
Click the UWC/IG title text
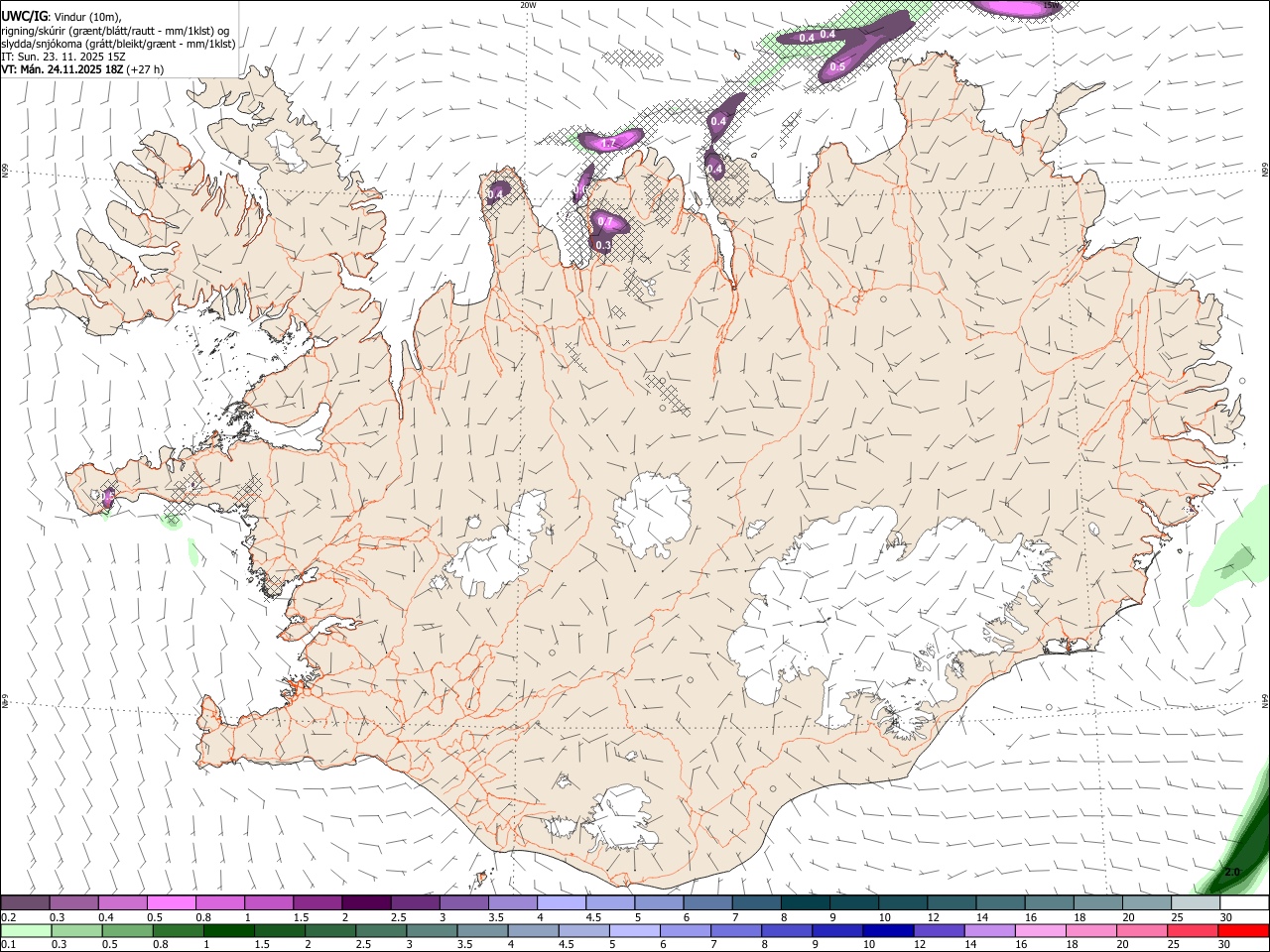[x=24, y=16]
